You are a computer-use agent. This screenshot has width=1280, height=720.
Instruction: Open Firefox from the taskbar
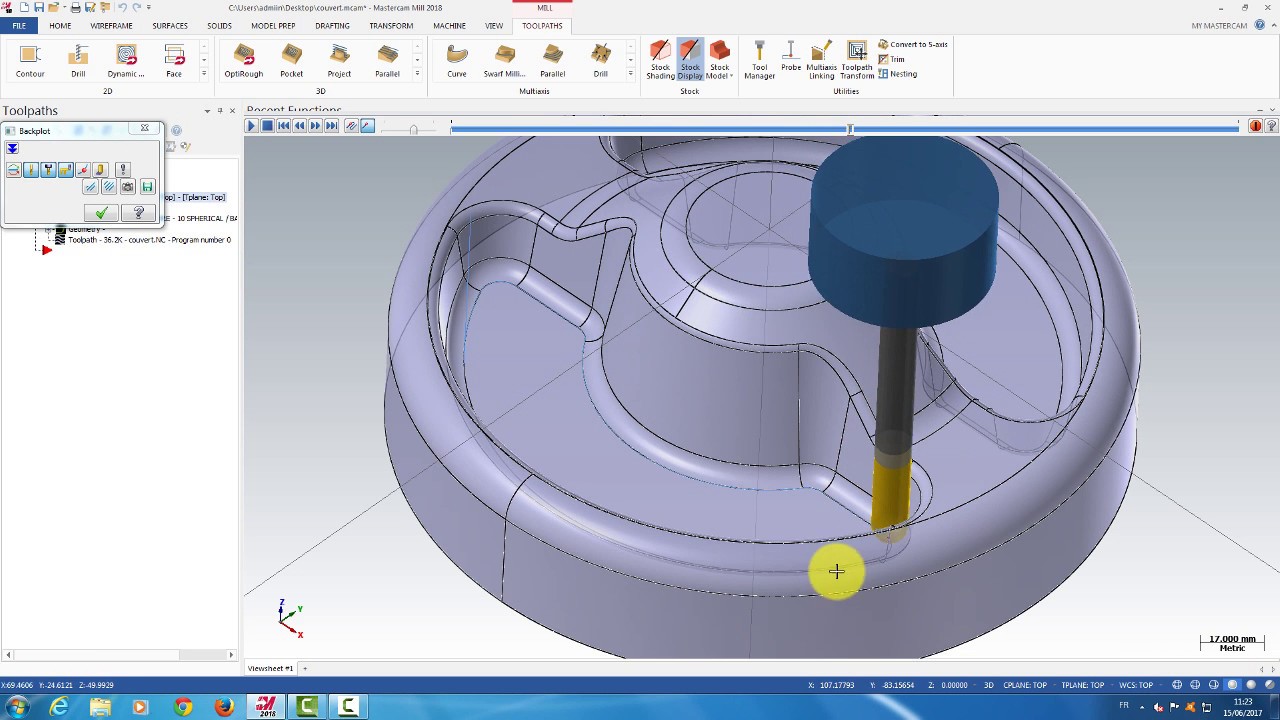pos(224,707)
